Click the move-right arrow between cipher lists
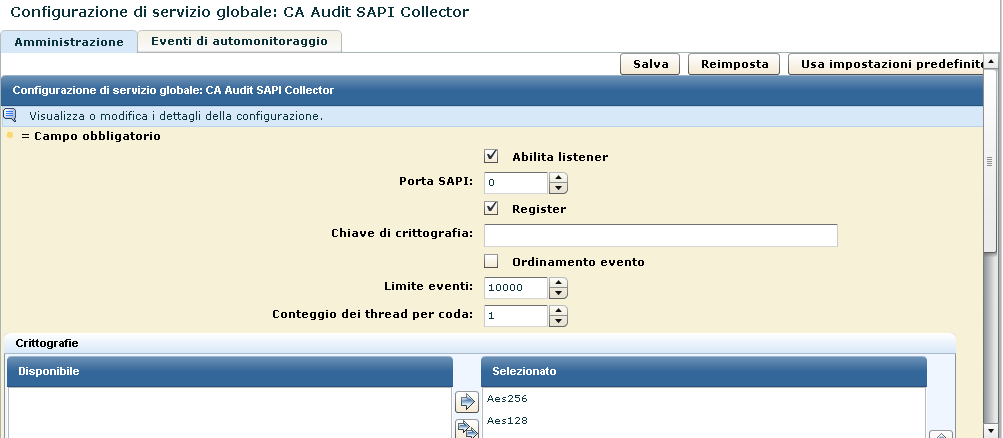The height and width of the screenshot is (438, 1003). click(x=467, y=403)
